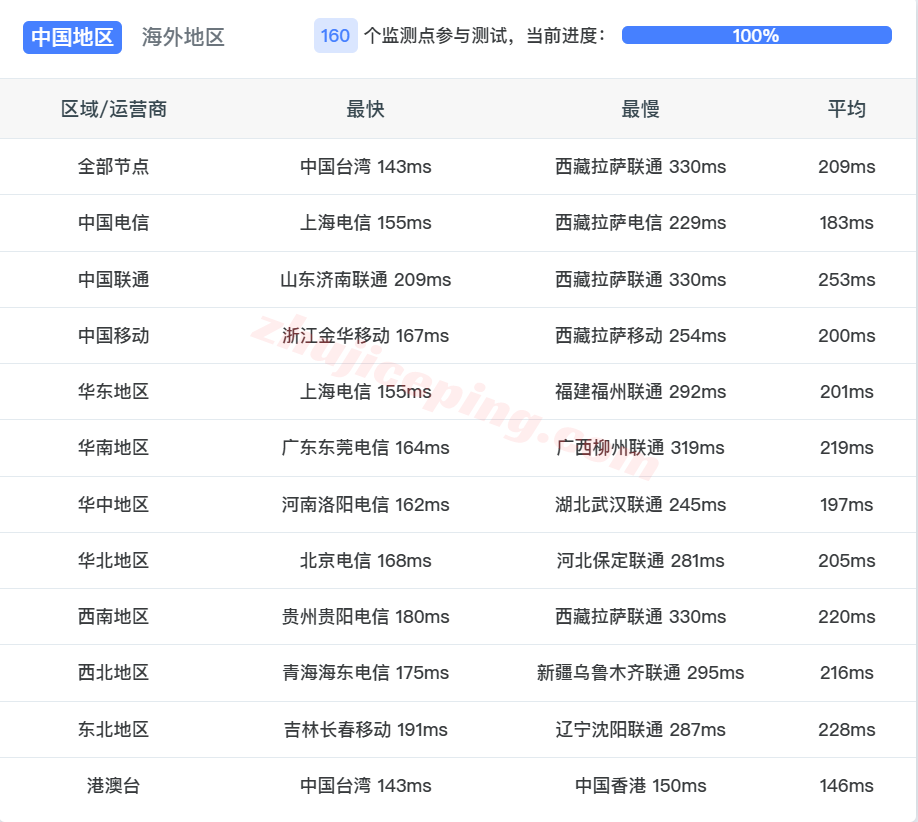Click 上海电信 155ms in 华东地区 row

365,391
